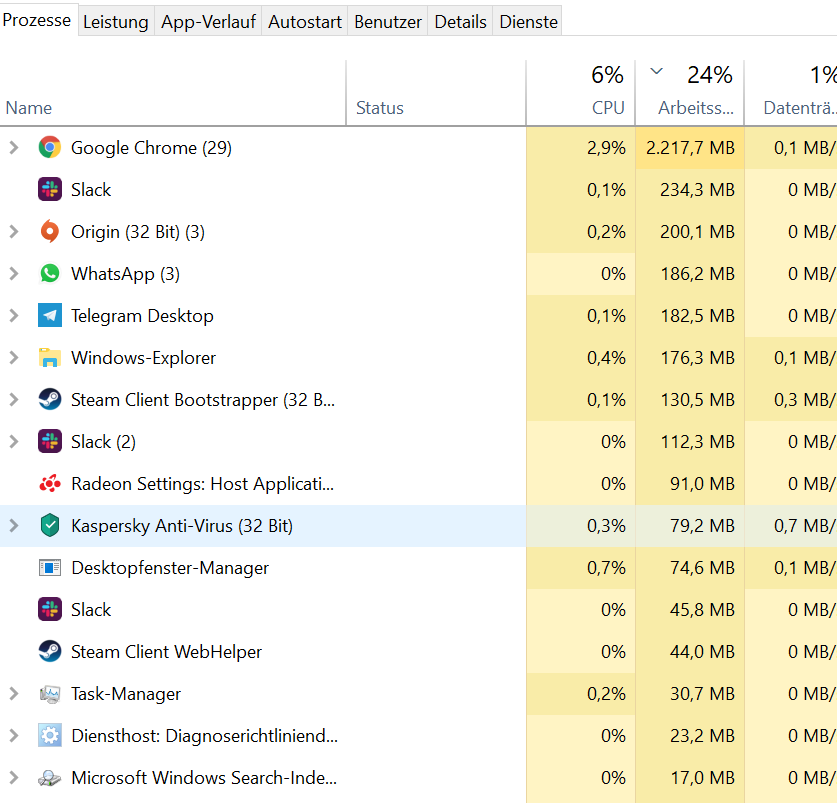Click the Steam Client Bootstrapper icon
Screen dimensions: 837x803
click(50, 399)
